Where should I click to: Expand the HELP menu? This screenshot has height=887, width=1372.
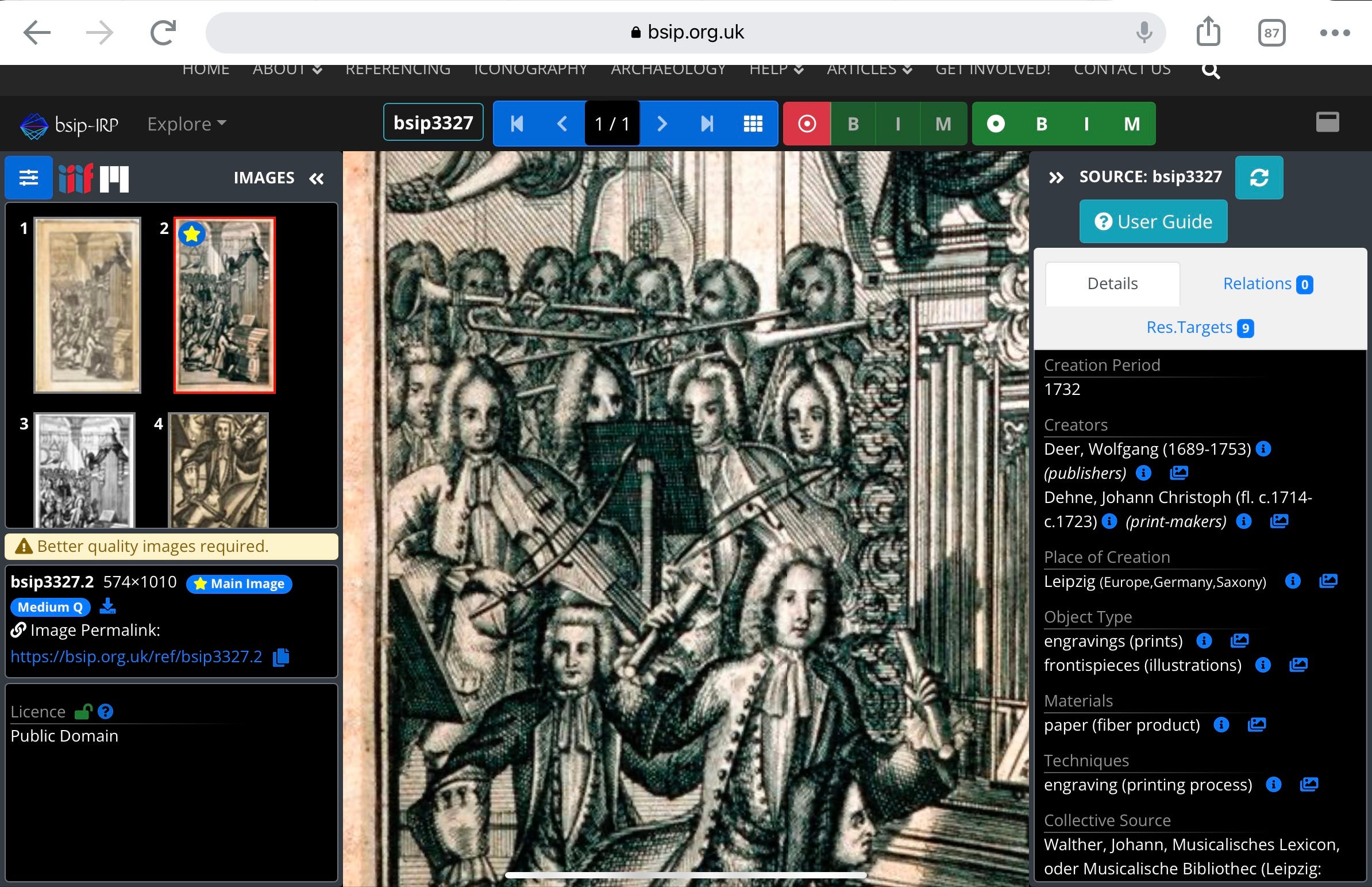tap(776, 69)
